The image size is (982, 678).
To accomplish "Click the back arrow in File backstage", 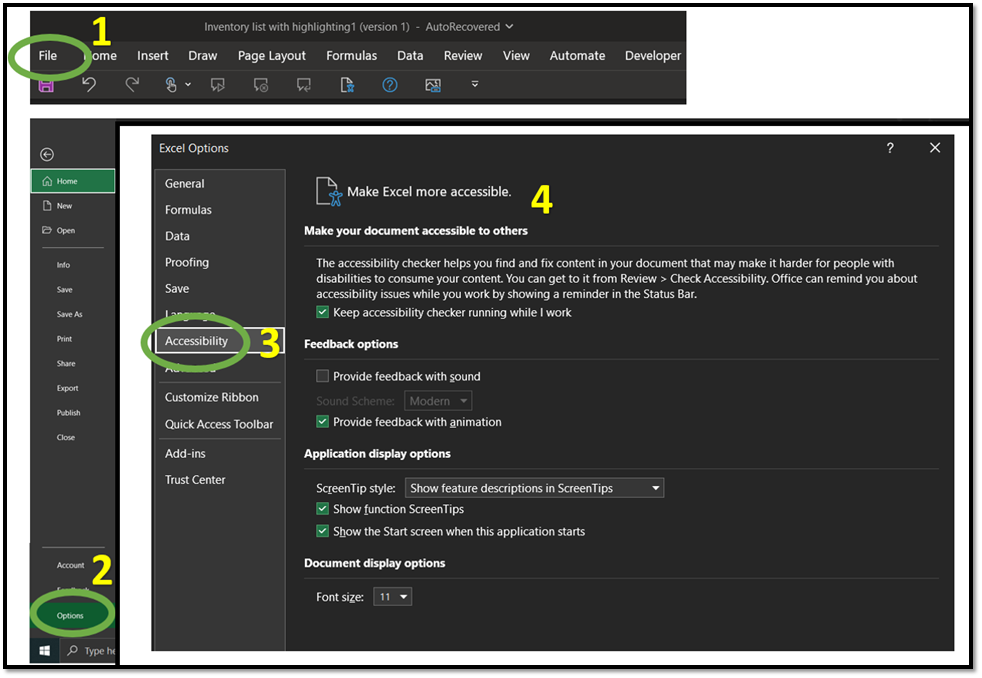I will (47, 154).
